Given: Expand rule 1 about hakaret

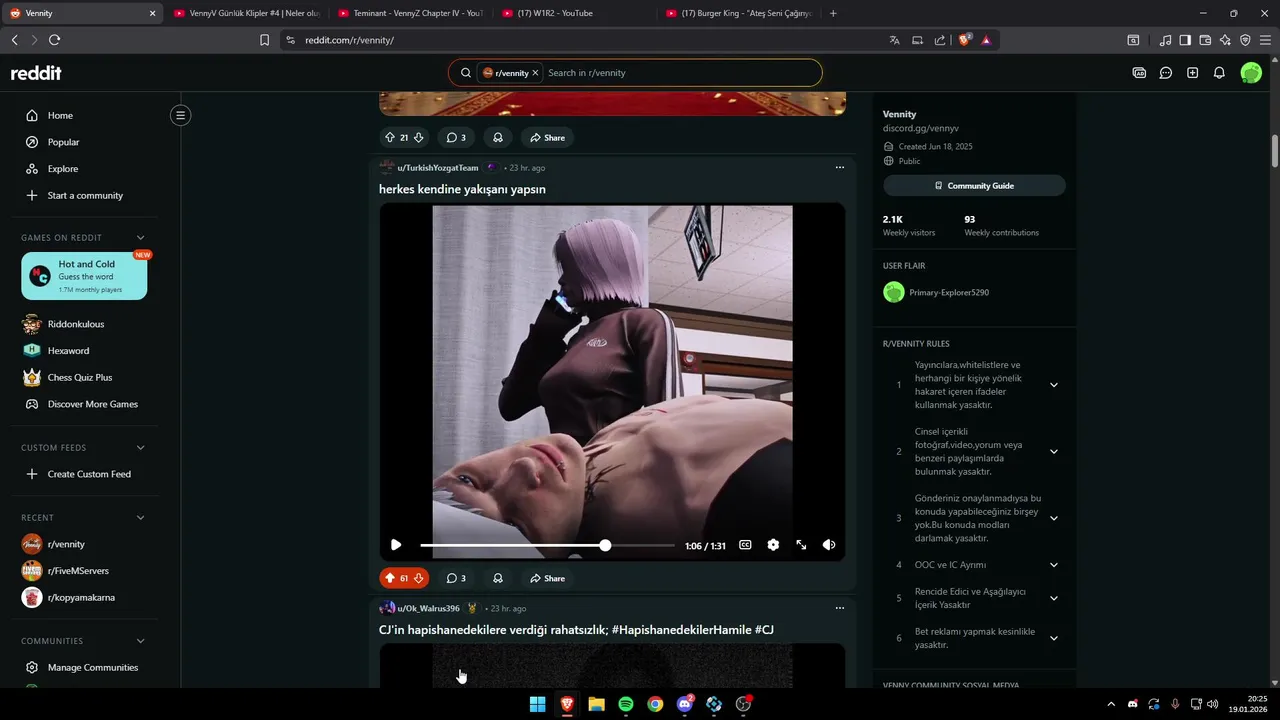Looking at the screenshot, I should point(1053,385).
